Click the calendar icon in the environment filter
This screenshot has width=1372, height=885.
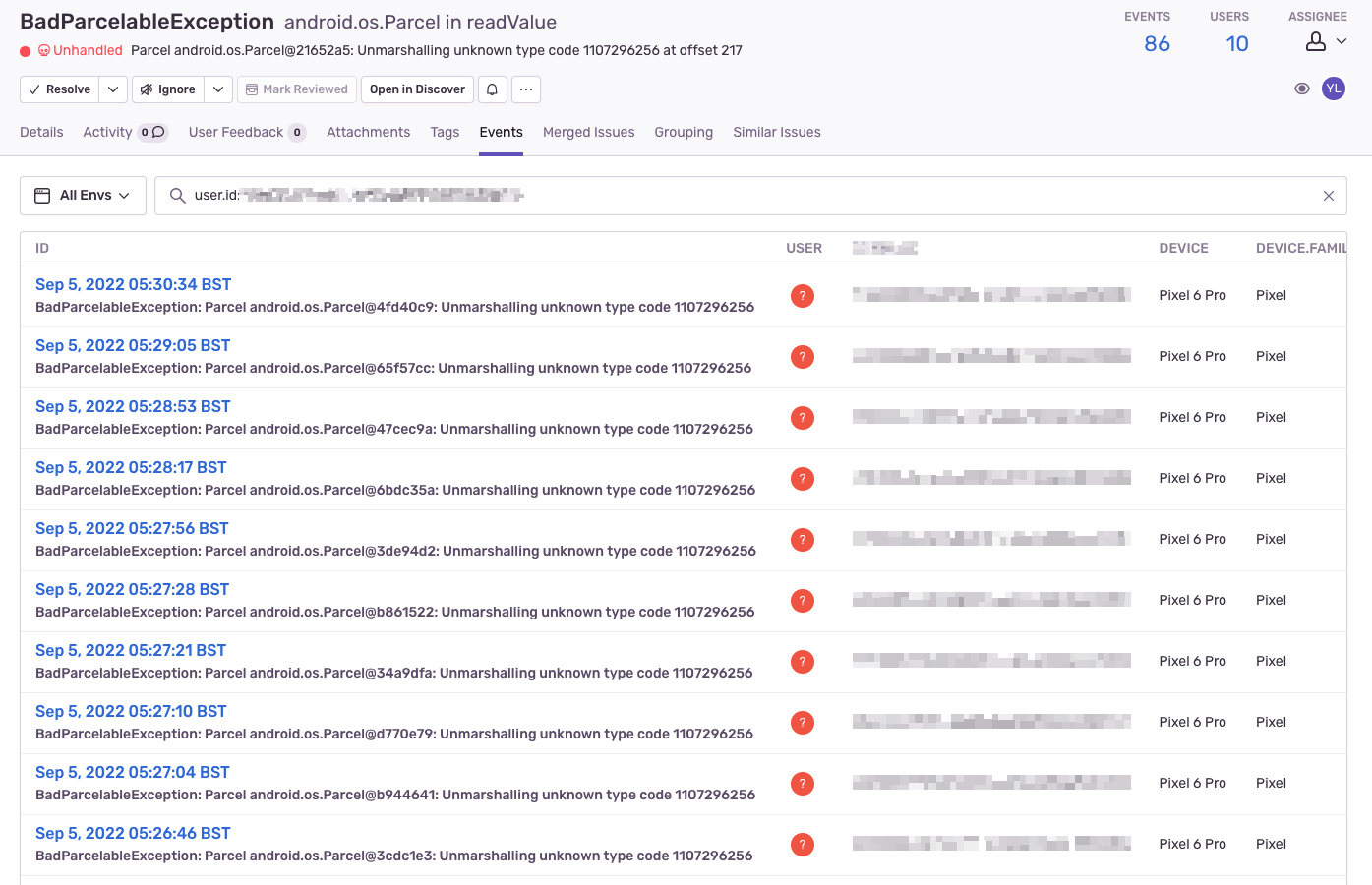coord(40,195)
